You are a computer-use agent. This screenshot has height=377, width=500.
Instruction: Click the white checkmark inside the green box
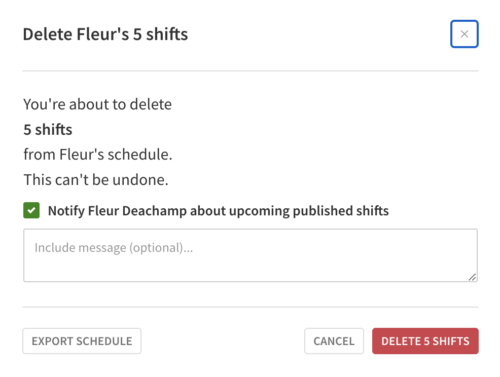coord(31,211)
